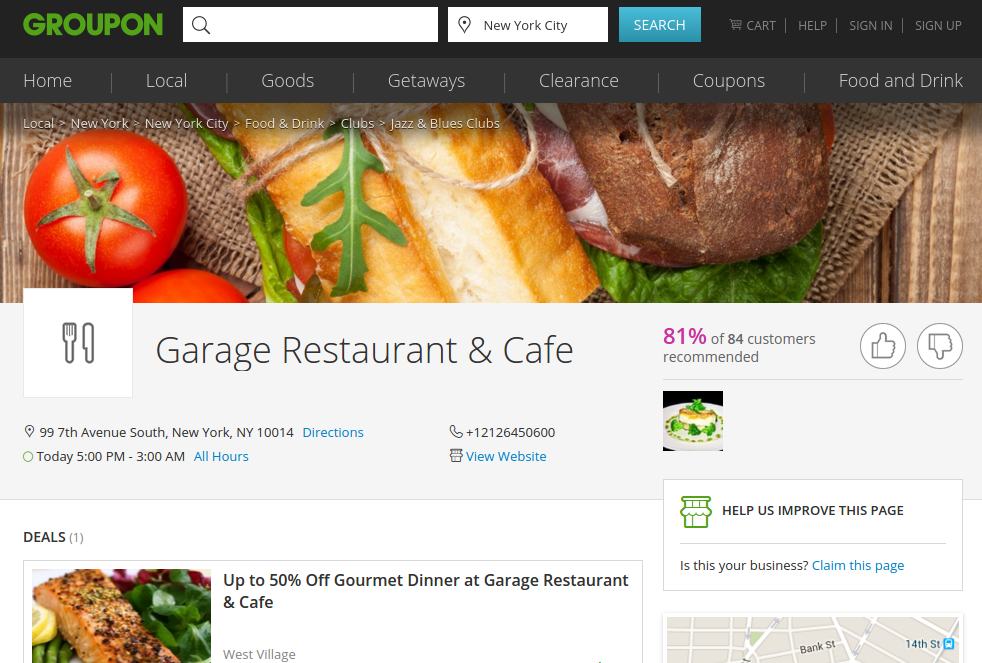Show All Hours
Viewport: 982px width, 663px height.
[x=221, y=456]
